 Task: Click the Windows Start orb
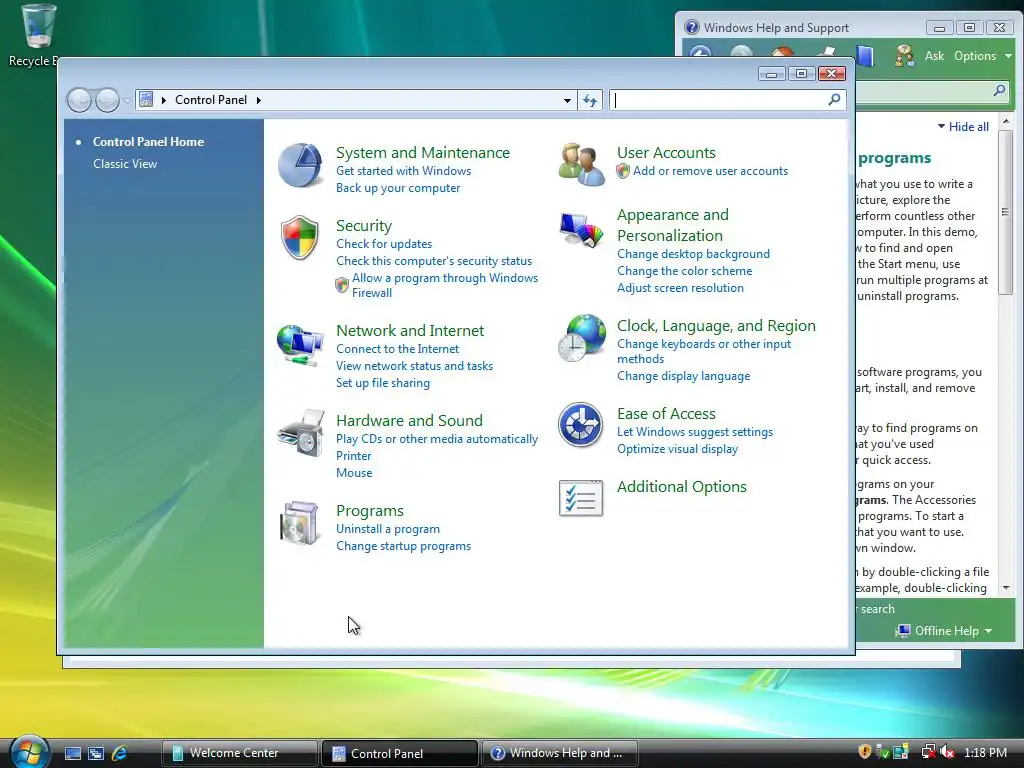pos(29,752)
